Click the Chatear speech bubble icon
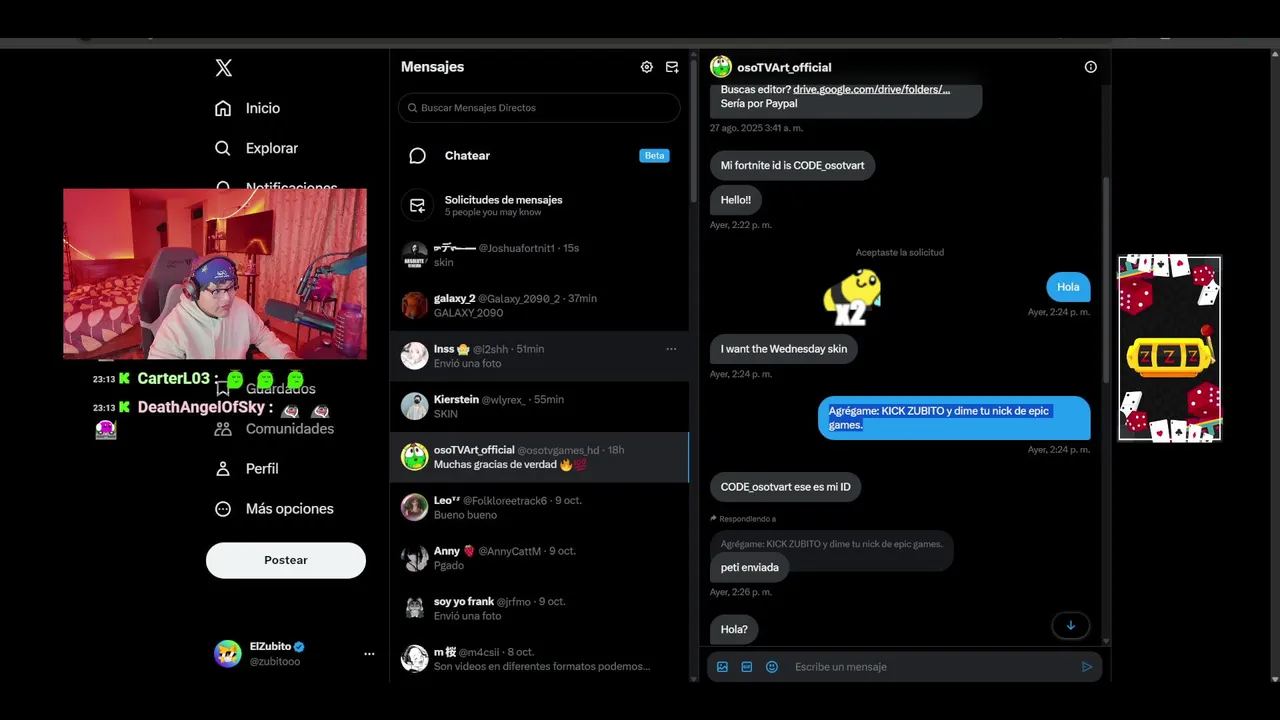The height and width of the screenshot is (720, 1280). coord(418,156)
